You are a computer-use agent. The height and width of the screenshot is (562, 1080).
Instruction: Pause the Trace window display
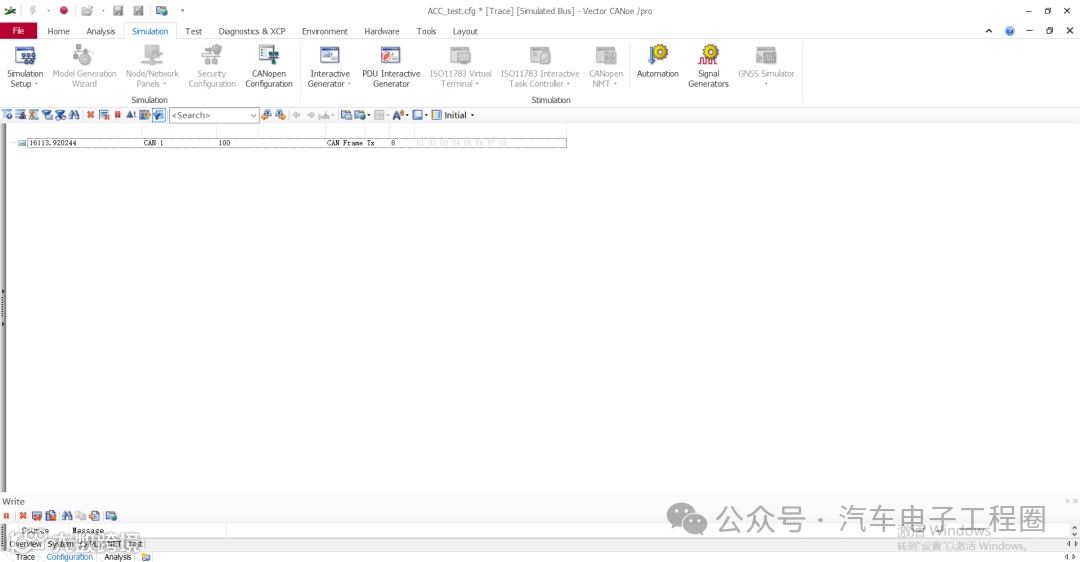click(118, 115)
